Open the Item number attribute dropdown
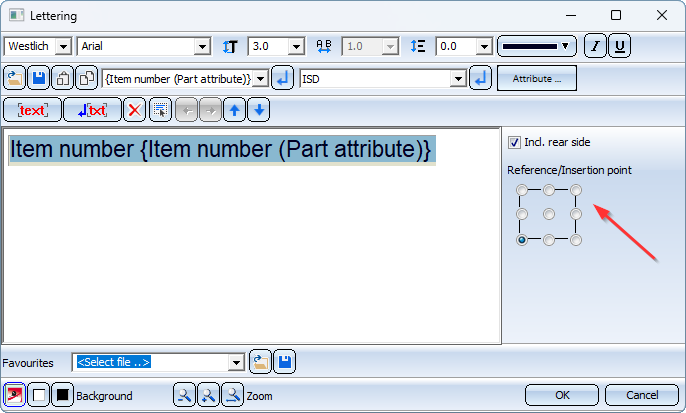This screenshot has height=413, width=686. click(260, 79)
